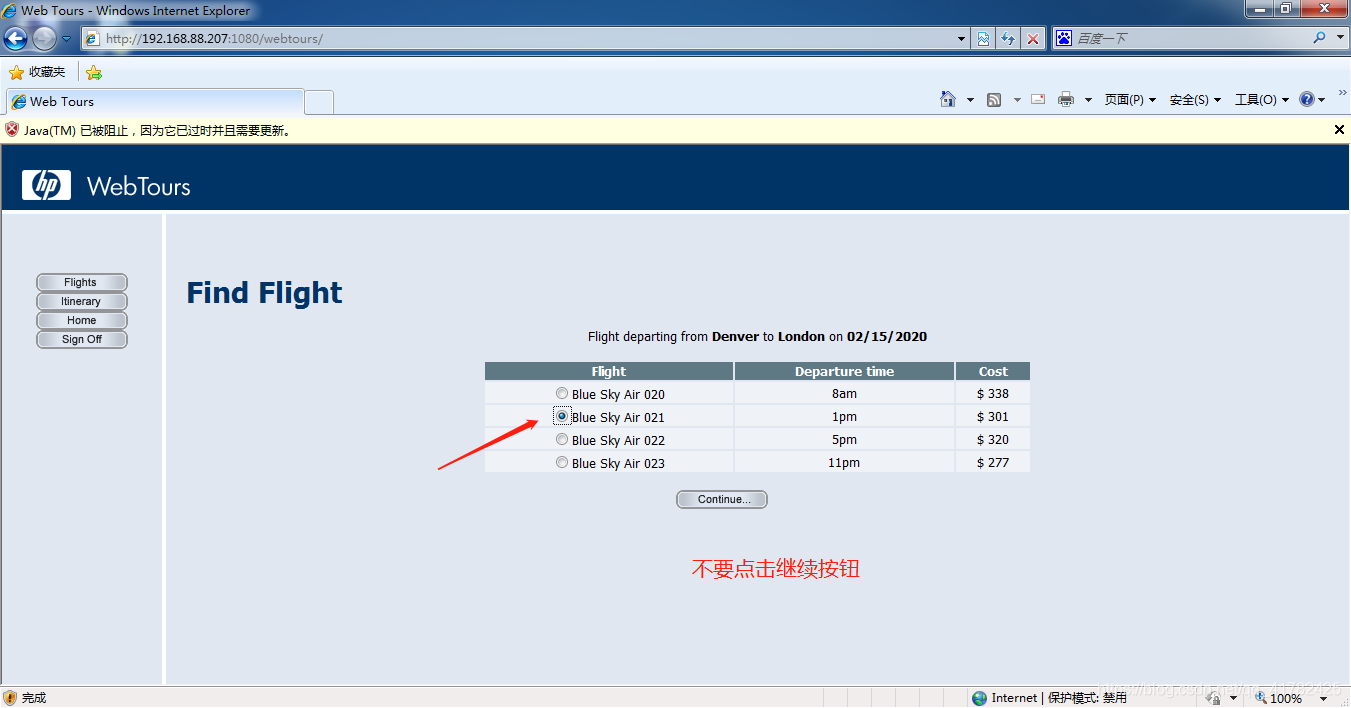
Task: Click the 1pm departure time cell
Action: [845, 416]
